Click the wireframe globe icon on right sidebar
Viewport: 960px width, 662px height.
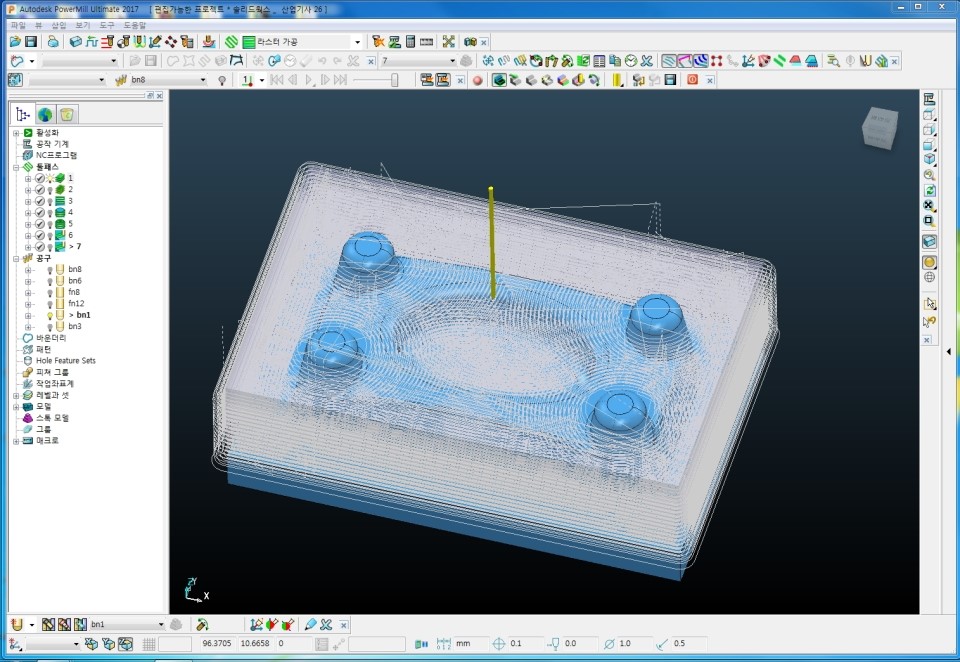coord(929,277)
